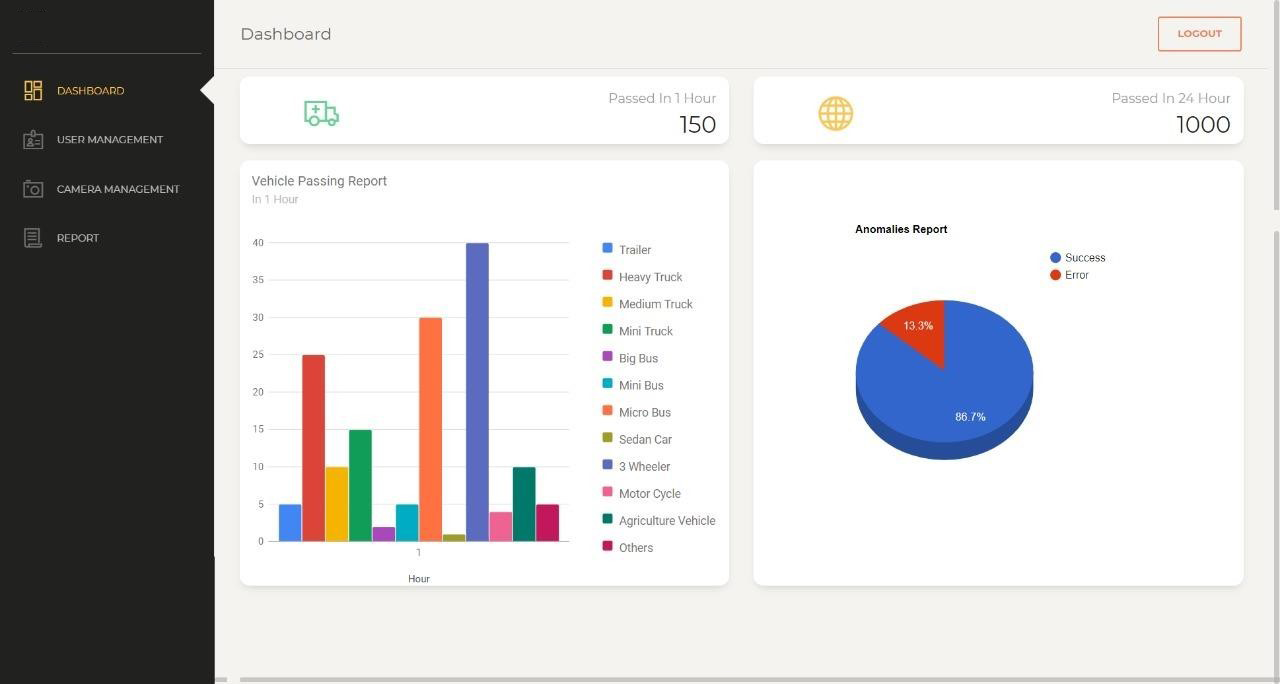Select Medium Truck yellow legend swatch
Viewport: 1280px width, 684px height.
click(x=607, y=302)
